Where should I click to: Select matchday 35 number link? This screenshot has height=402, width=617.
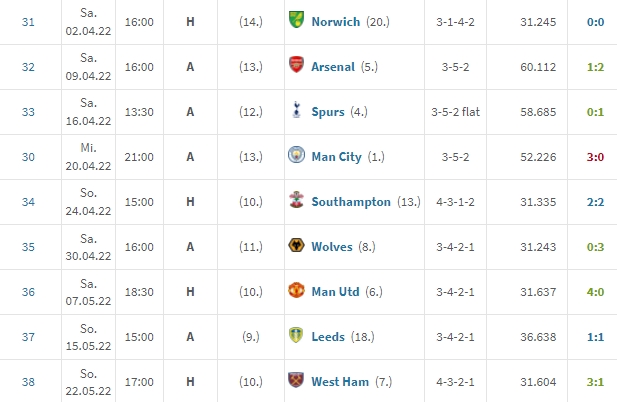[x=28, y=247]
